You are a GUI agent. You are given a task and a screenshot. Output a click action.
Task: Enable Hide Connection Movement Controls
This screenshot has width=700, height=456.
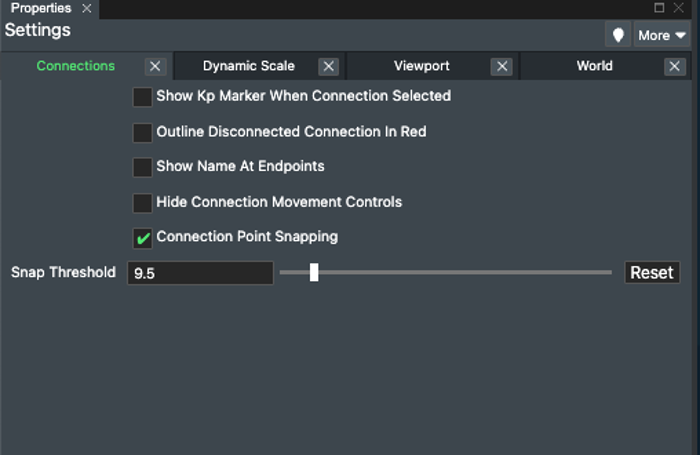(143, 203)
